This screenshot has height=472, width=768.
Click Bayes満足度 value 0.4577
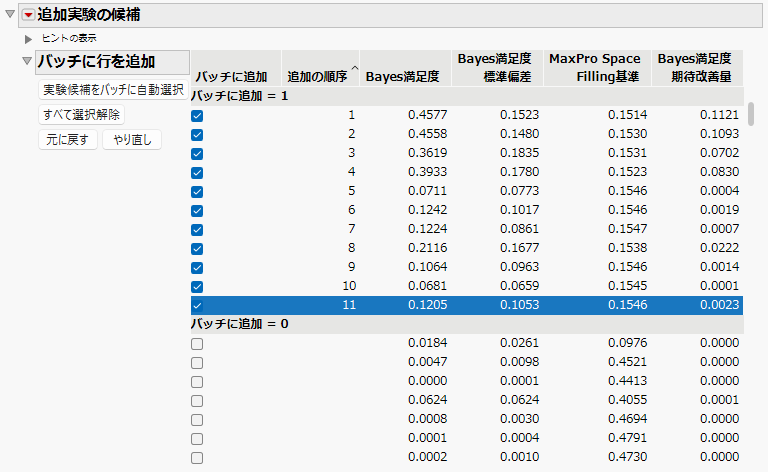click(x=427, y=115)
